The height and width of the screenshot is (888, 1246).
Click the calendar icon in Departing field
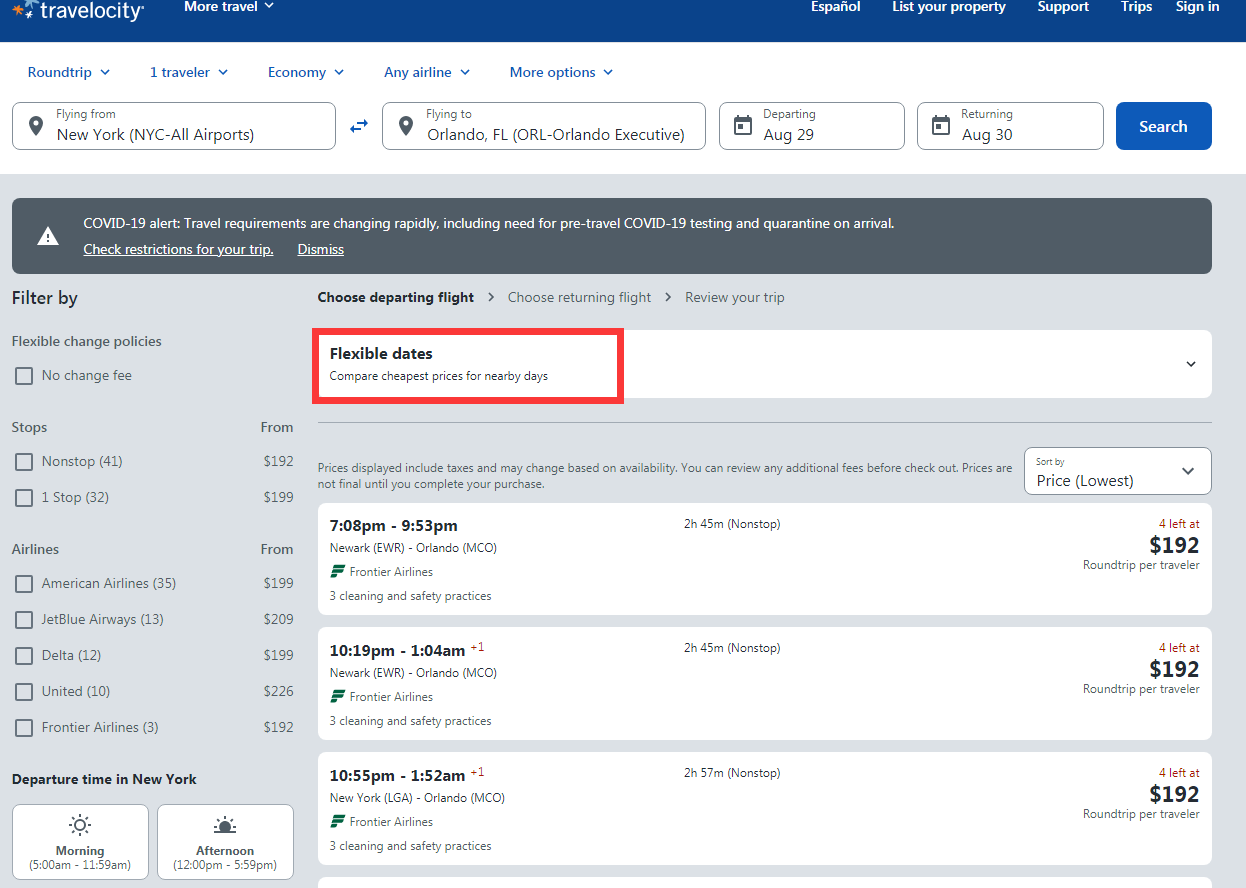(x=743, y=126)
